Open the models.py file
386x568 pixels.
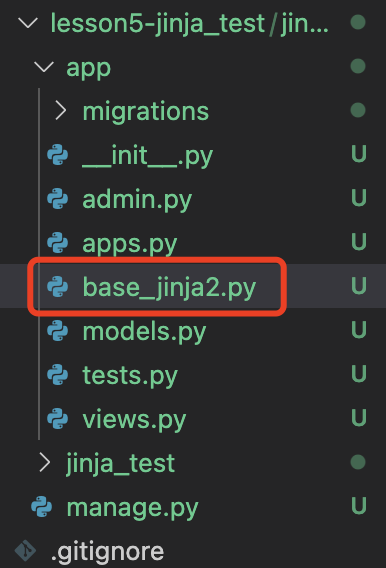(144, 332)
